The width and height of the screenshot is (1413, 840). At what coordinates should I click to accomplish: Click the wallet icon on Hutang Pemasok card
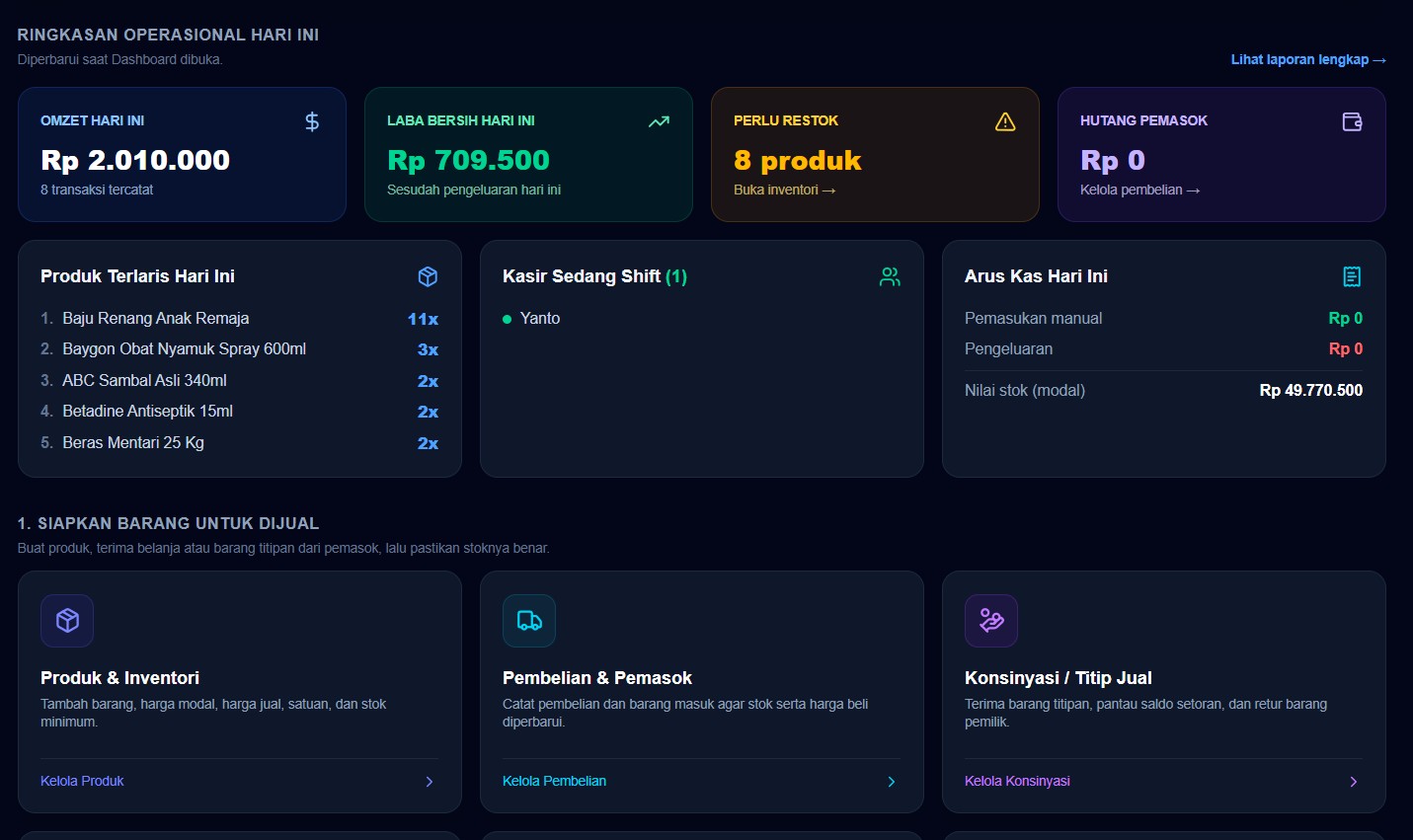coord(1352,121)
